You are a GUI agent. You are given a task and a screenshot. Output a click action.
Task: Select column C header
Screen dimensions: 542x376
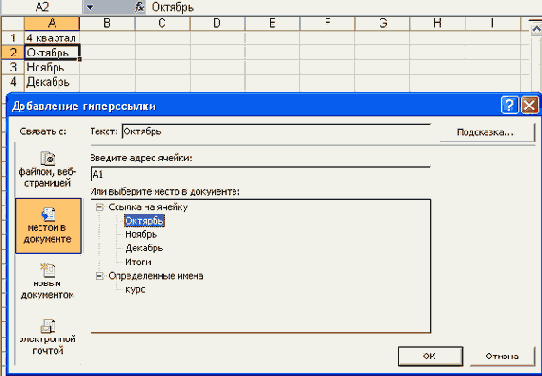click(x=162, y=23)
